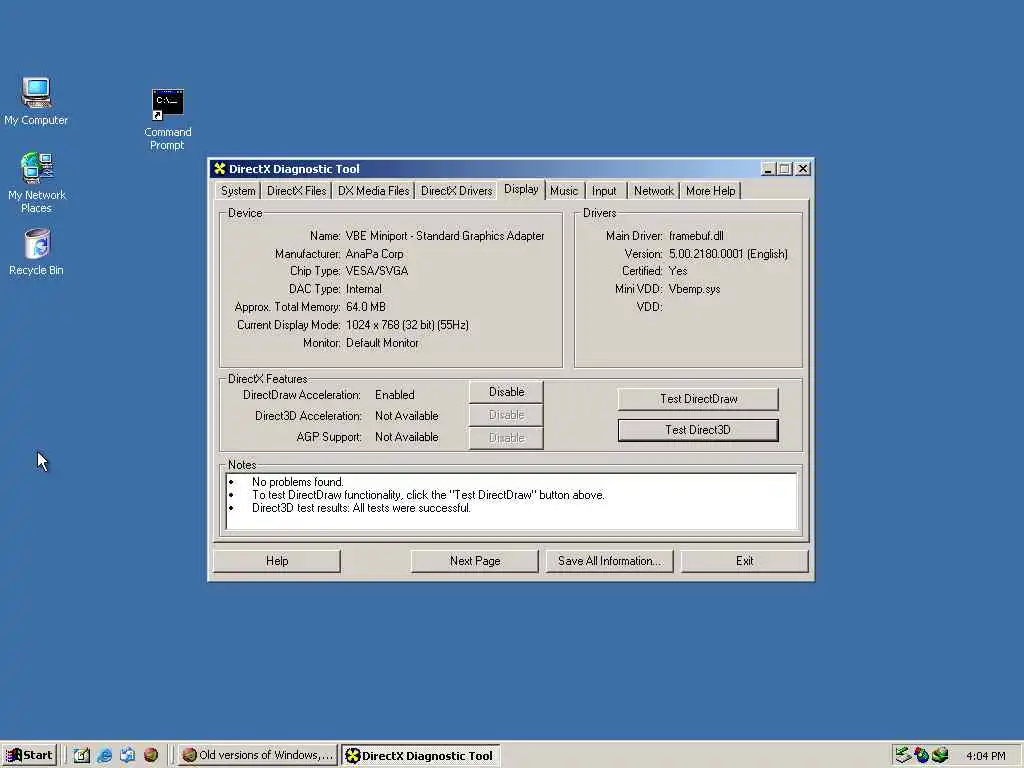The height and width of the screenshot is (768, 1024).
Task: Click DirectX Diagnostic Tool taskbar button
Action: coord(421,756)
